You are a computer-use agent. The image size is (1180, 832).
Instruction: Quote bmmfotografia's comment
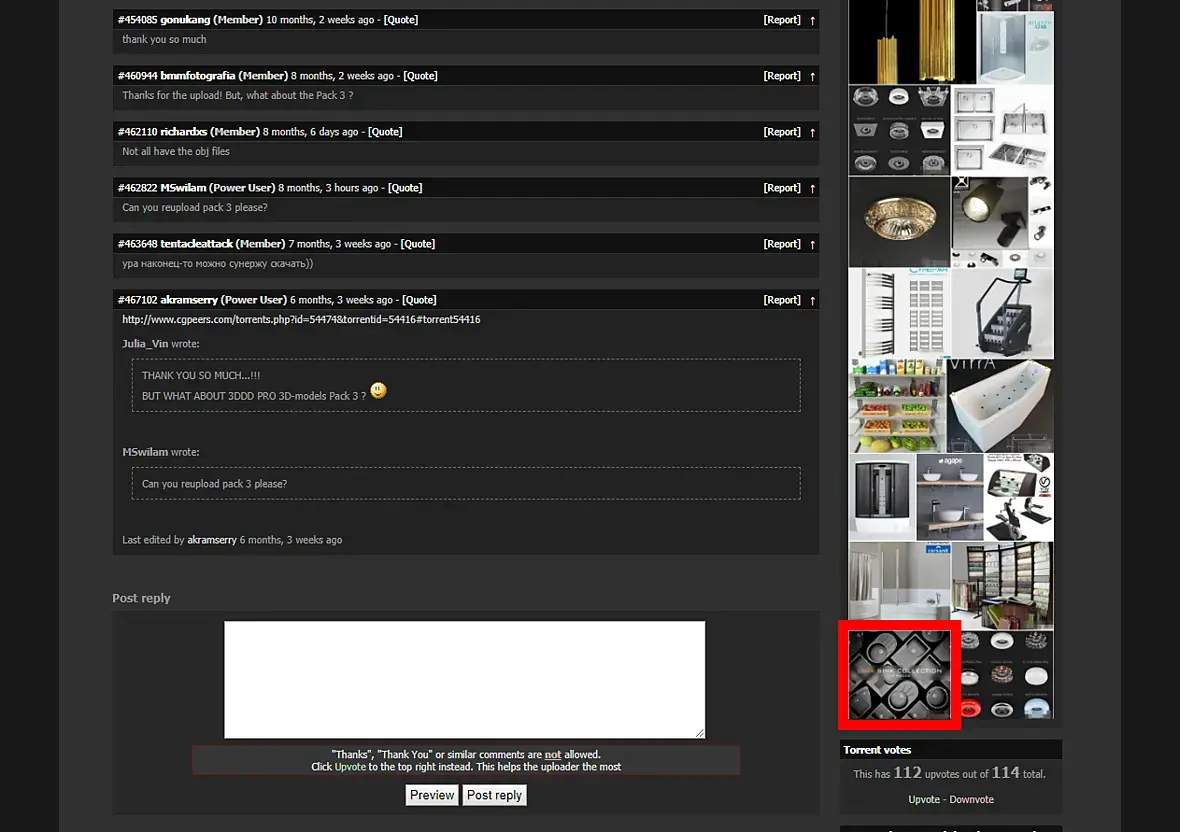(421, 75)
